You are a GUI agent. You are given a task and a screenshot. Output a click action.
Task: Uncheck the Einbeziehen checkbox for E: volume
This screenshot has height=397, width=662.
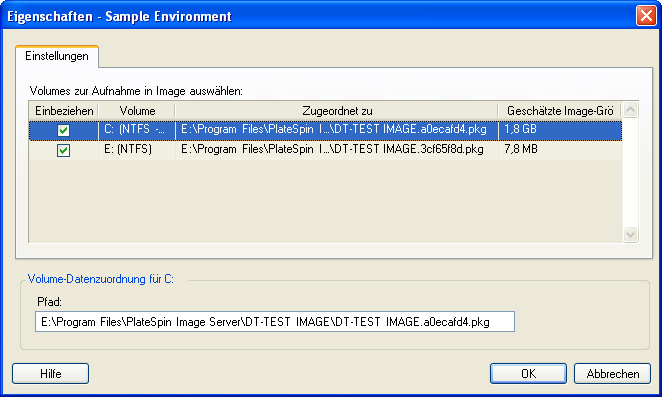point(63,150)
